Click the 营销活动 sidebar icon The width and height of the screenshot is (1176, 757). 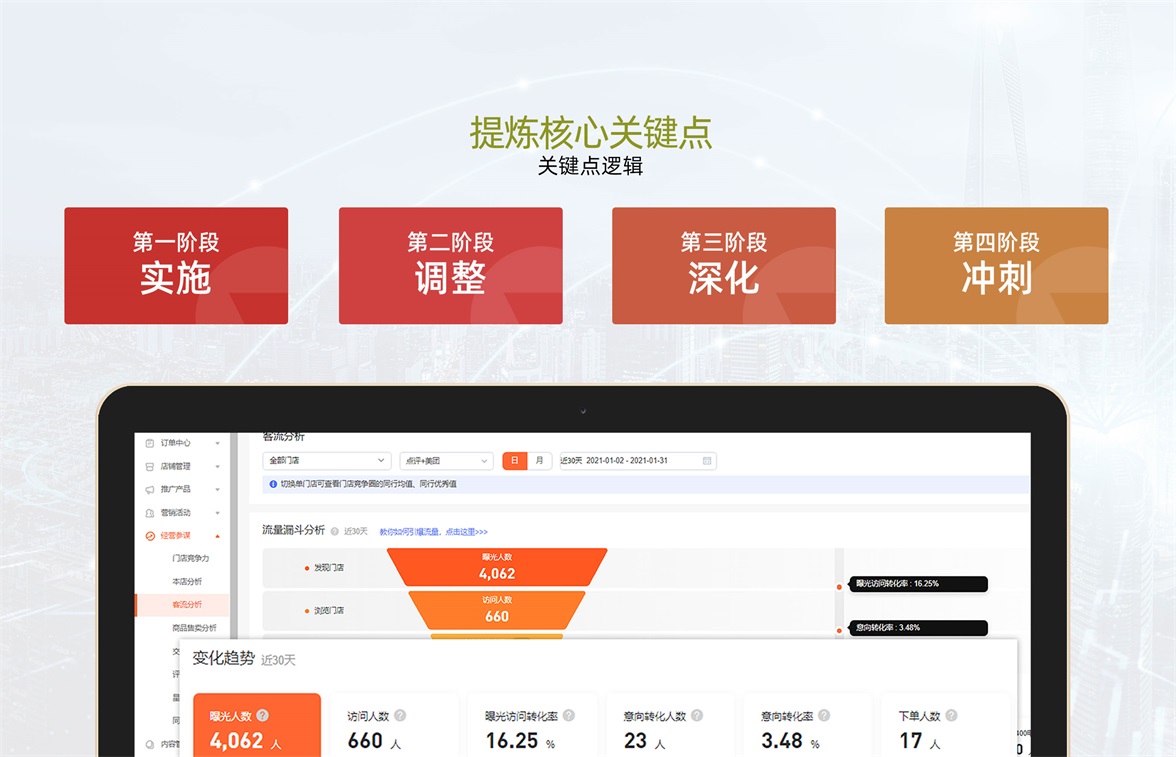click(x=150, y=512)
